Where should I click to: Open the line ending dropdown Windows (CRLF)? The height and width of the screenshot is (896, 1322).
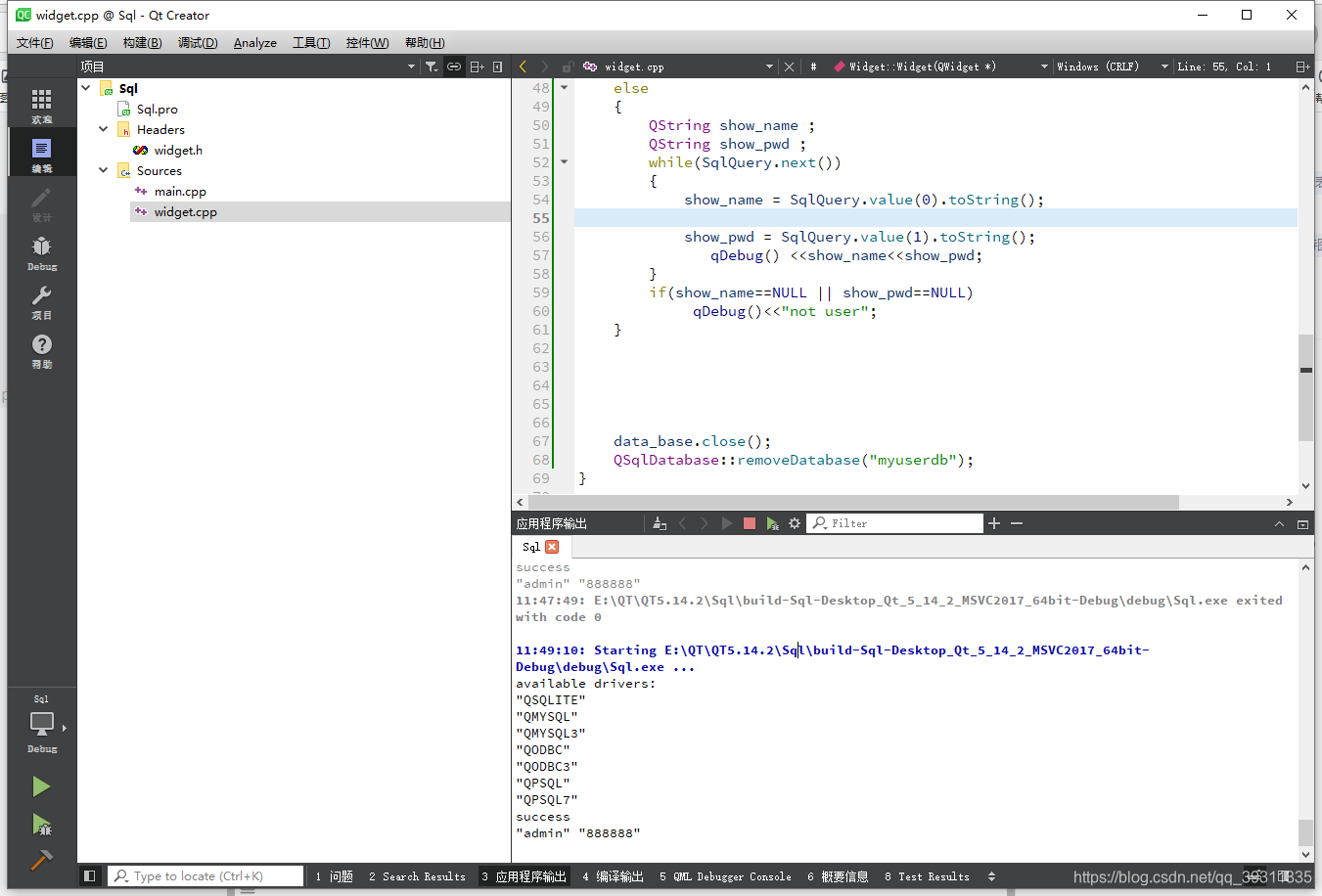(x=1113, y=67)
